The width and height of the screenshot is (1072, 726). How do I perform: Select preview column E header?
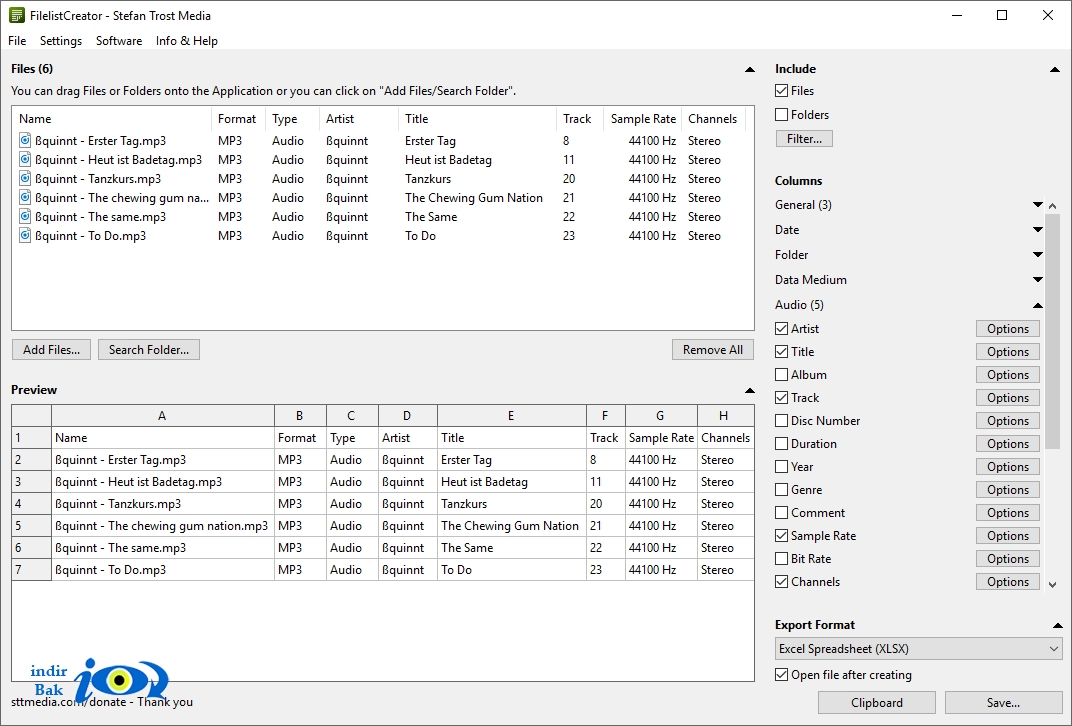click(511, 416)
